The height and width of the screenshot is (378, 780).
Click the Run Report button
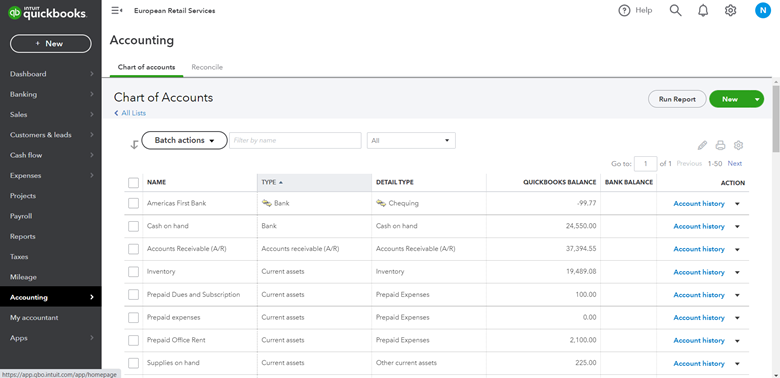pyautogui.click(x=677, y=99)
